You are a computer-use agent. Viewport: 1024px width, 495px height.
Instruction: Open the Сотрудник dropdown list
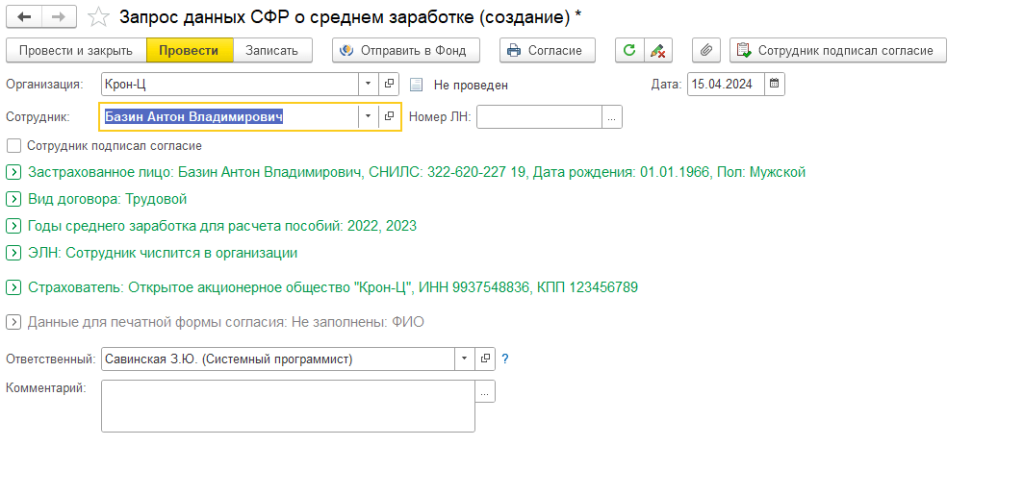tap(368, 116)
